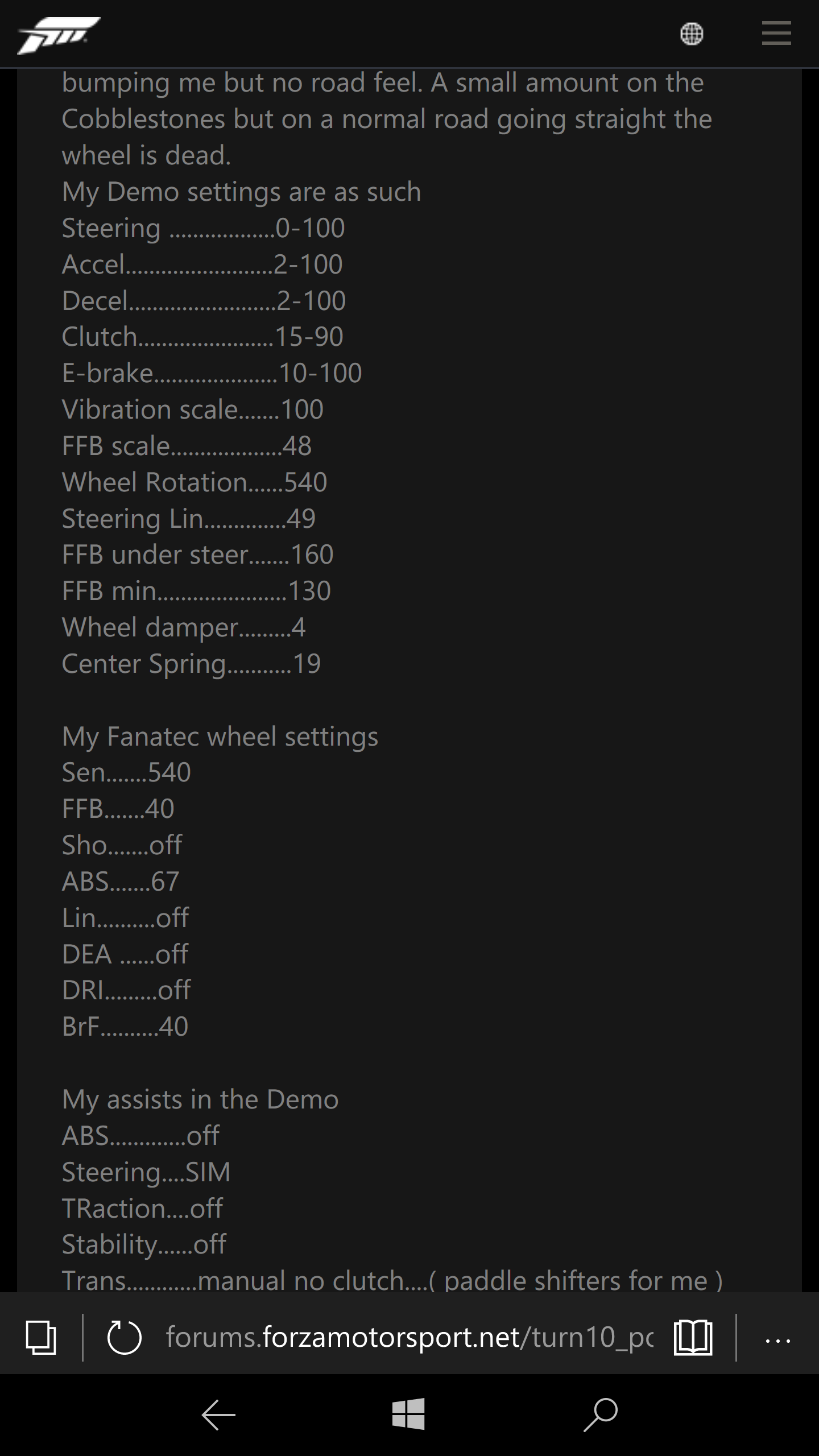Tap the Windows Start button
Viewport: 819px width, 1456px height.
pos(408,1414)
